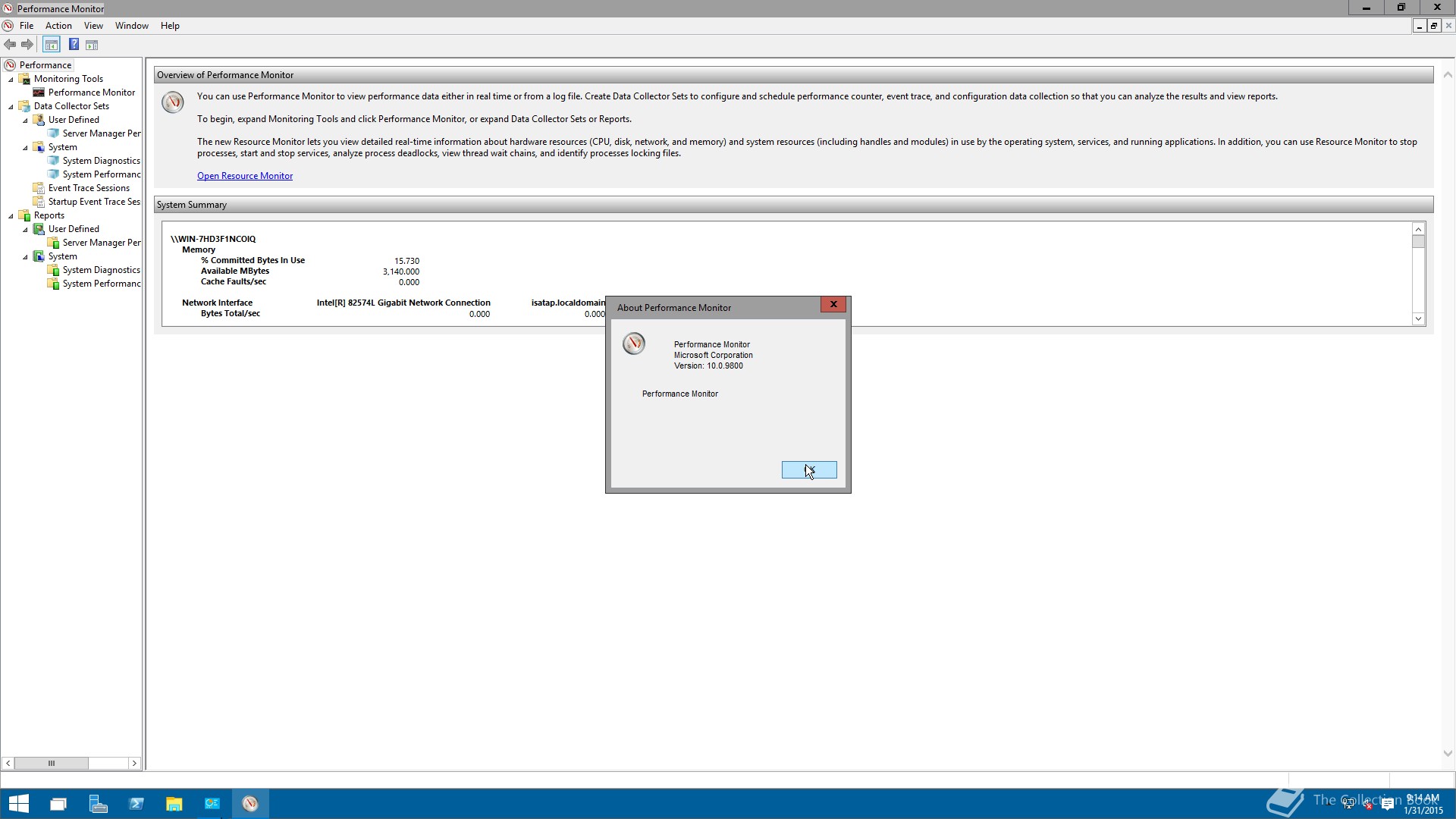Click main pane scroll down arrow
This screenshot has width=1456, height=819.
point(1448,754)
